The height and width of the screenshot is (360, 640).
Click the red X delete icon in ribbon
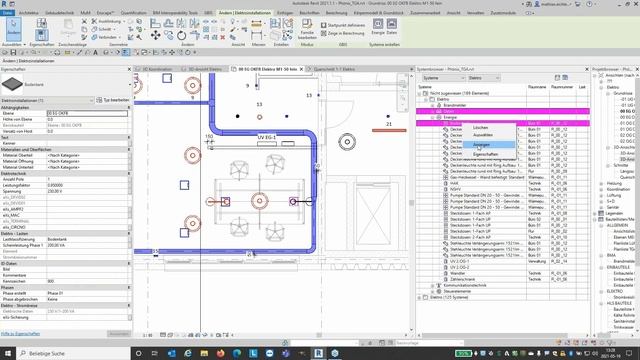click(x=222, y=37)
